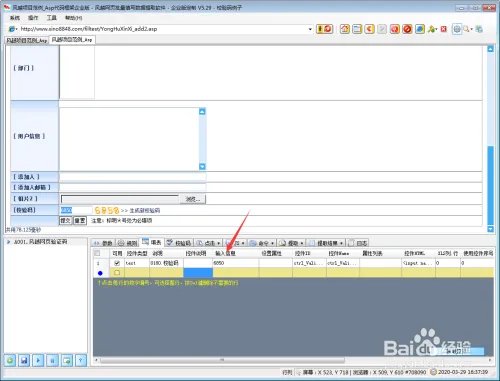
Task: Click the magnifier zoom icon in the toolbar
Action: pyautogui.click(x=466, y=29)
